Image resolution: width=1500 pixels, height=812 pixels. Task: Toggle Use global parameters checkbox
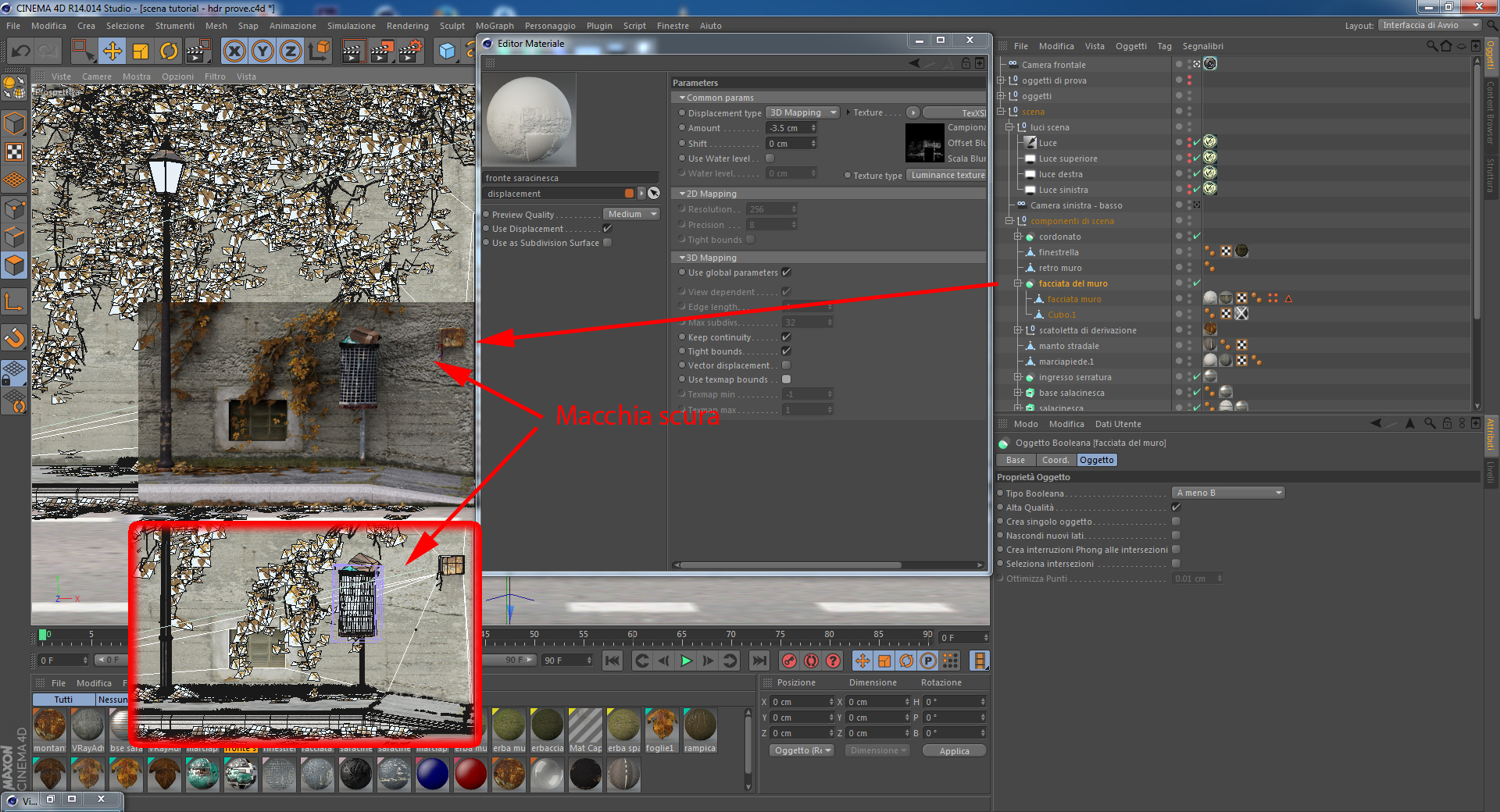pyautogui.click(x=787, y=272)
